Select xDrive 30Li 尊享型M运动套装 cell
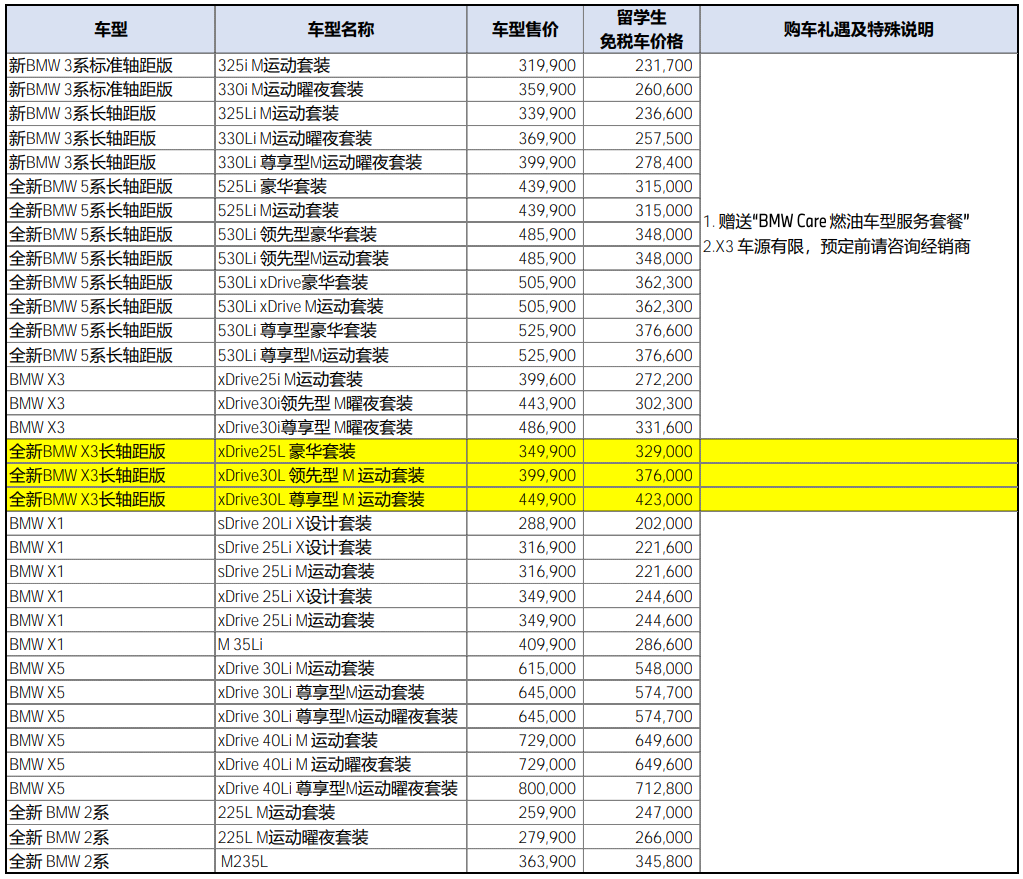The width and height of the screenshot is (1023, 879). point(341,693)
